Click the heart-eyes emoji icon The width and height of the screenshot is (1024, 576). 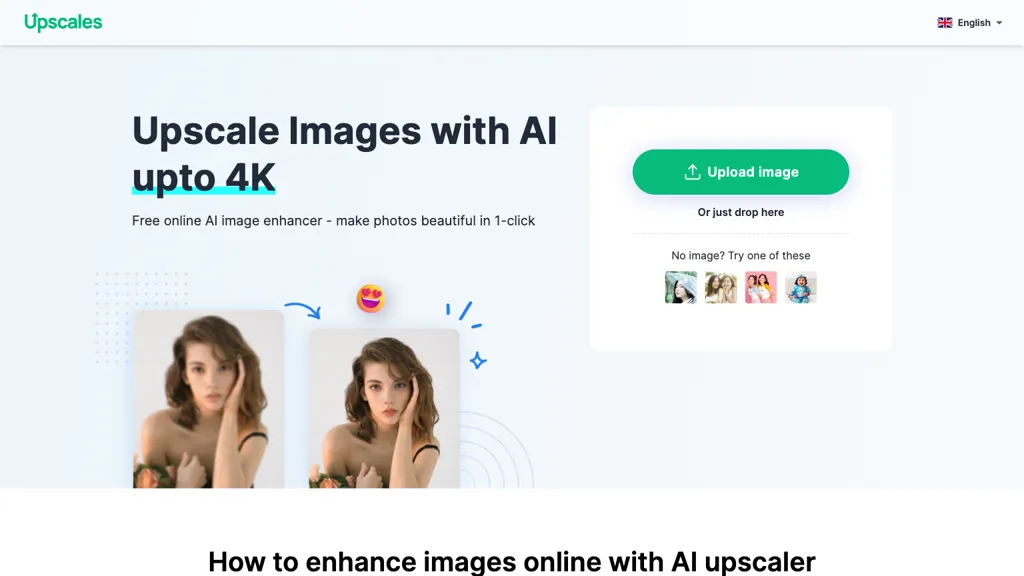[370, 298]
